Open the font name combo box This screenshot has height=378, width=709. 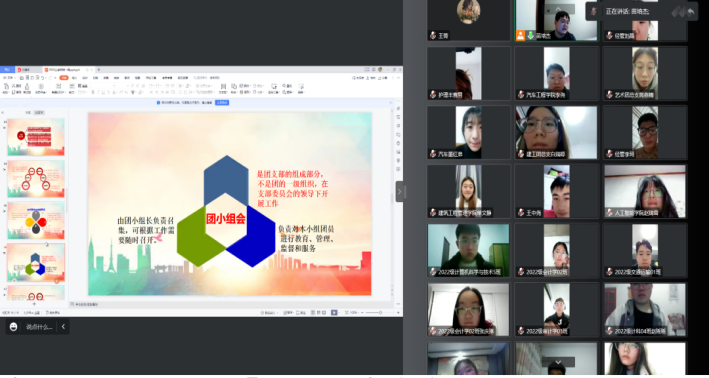pyautogui.click(x=103, y=85)
